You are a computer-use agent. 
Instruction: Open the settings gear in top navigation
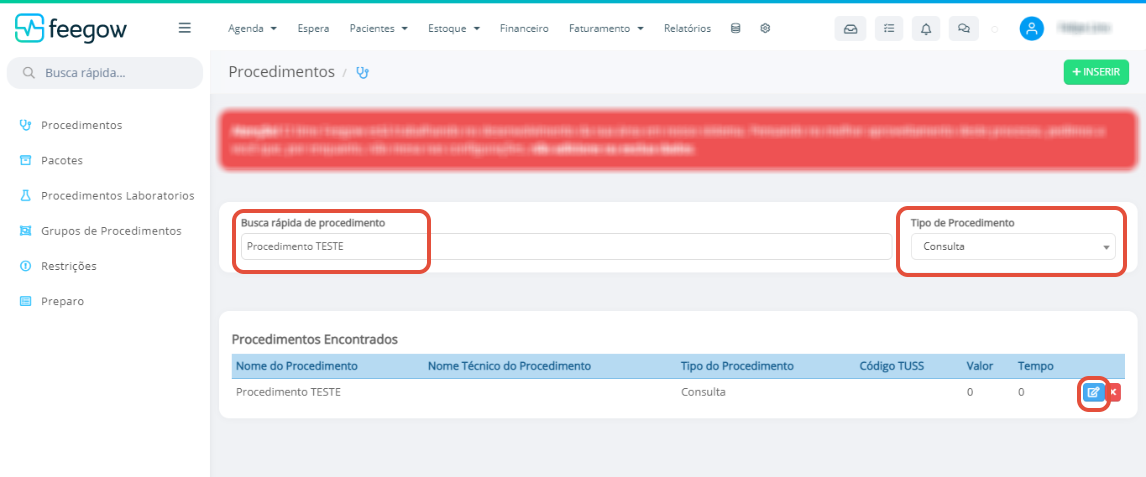(765, 28)
